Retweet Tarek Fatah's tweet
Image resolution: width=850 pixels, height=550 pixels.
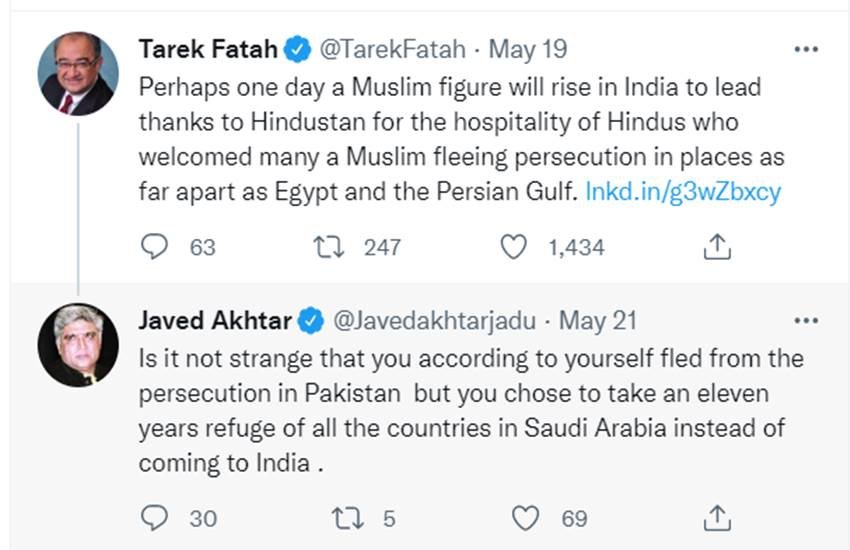click(329, 247)
